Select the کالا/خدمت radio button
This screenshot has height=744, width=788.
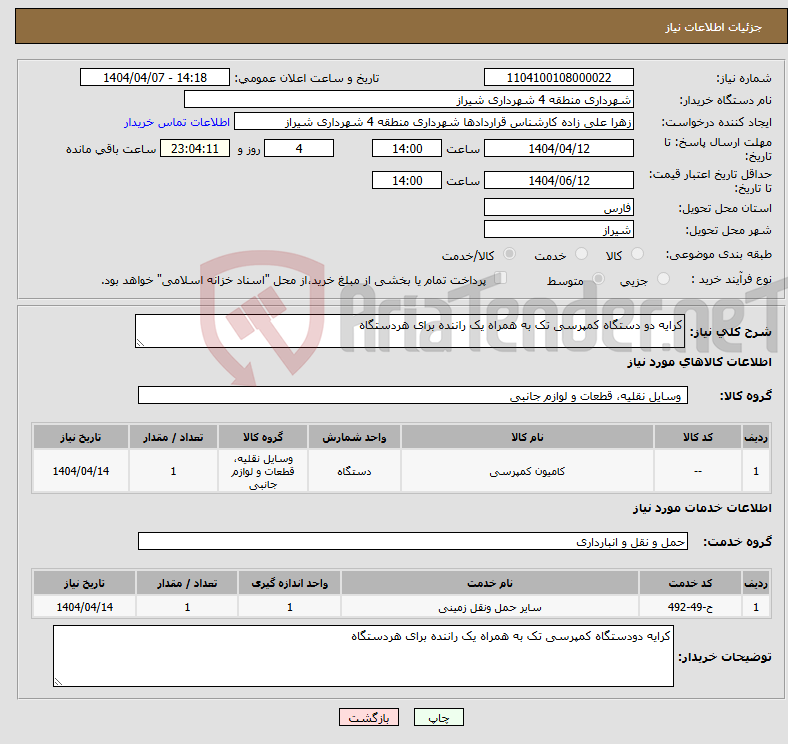pyautogui.click(x=510, y=254)
